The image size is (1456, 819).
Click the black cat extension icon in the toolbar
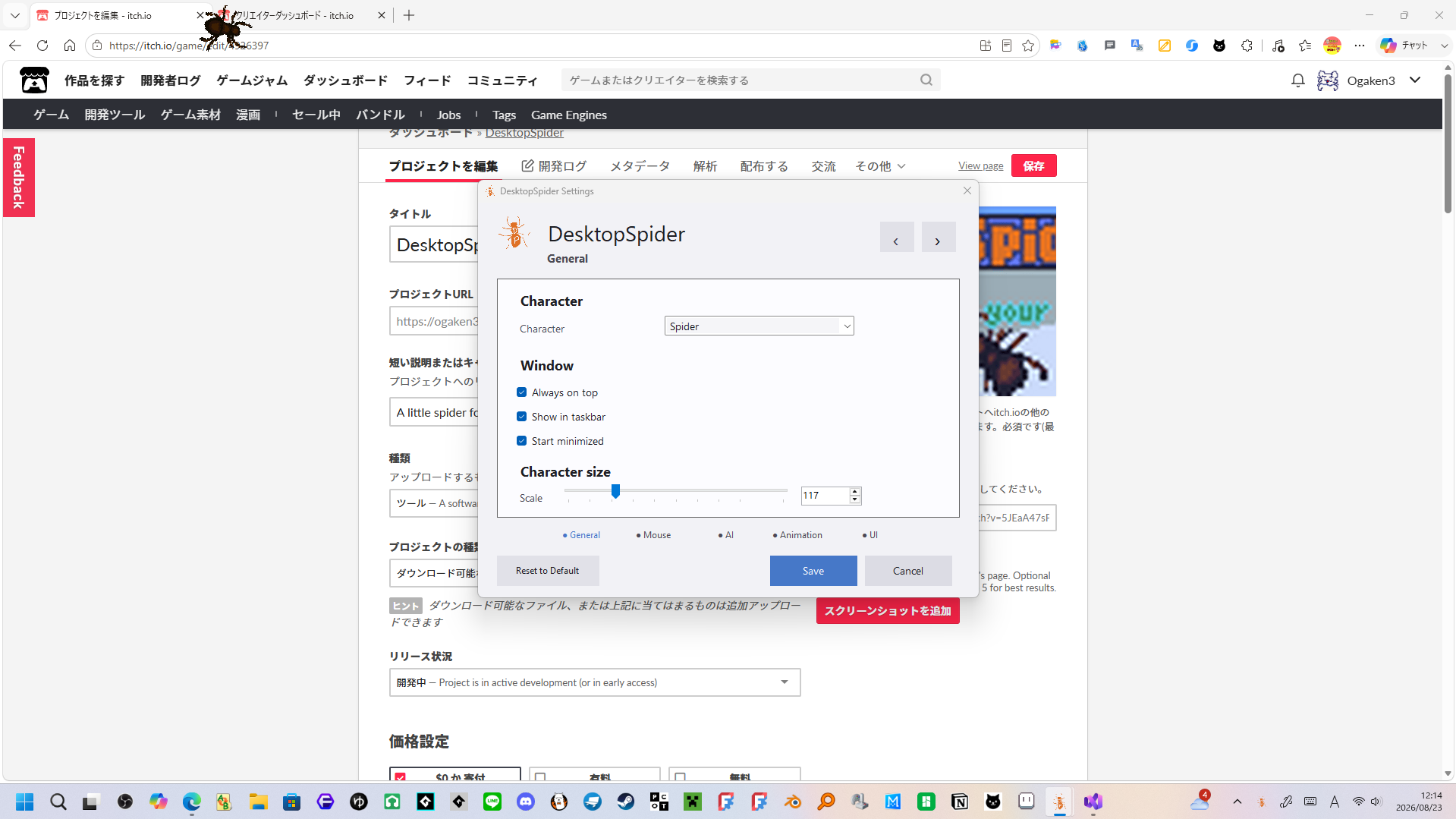[x=1219, y=46]
